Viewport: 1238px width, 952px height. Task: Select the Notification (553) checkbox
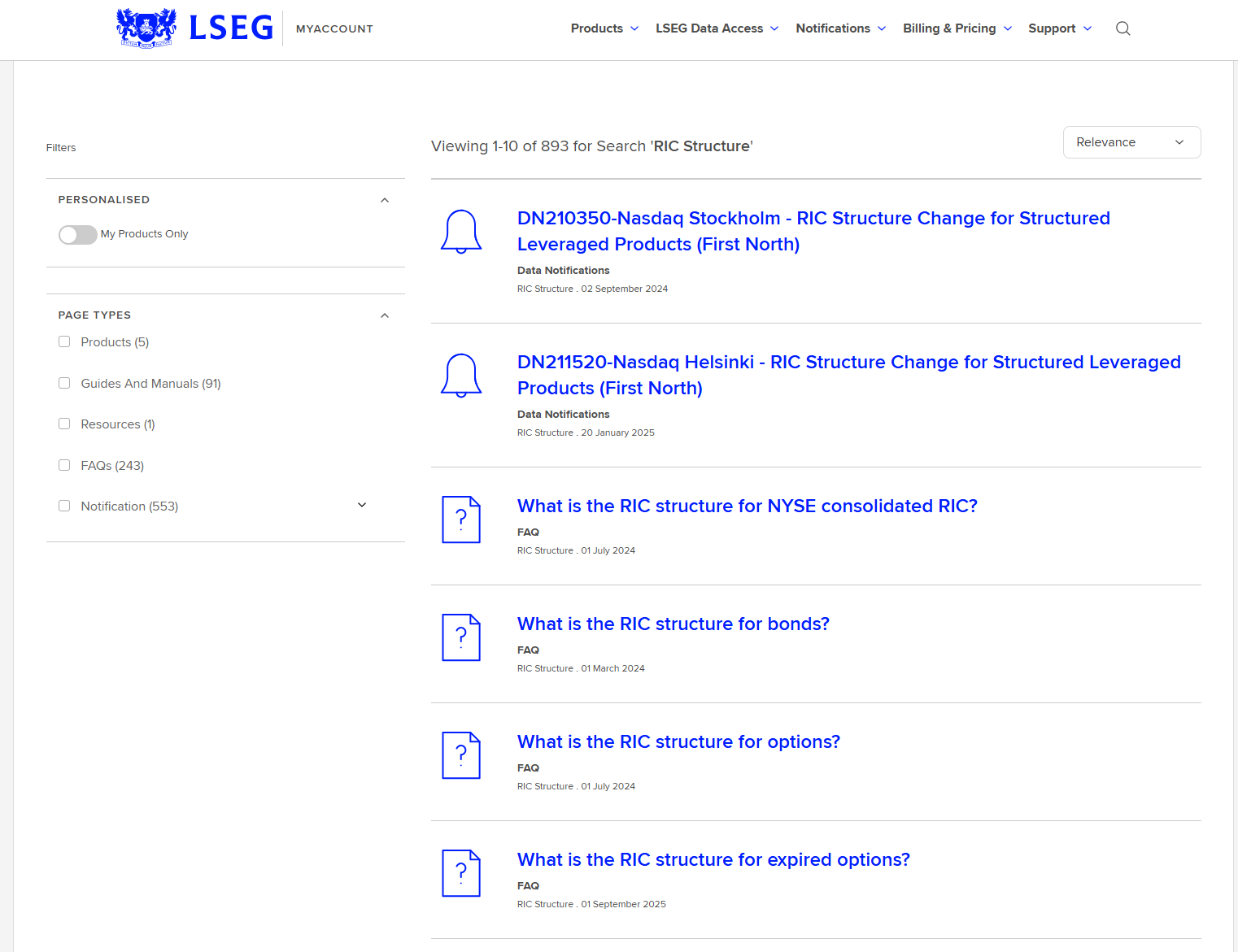coord(64,506)
